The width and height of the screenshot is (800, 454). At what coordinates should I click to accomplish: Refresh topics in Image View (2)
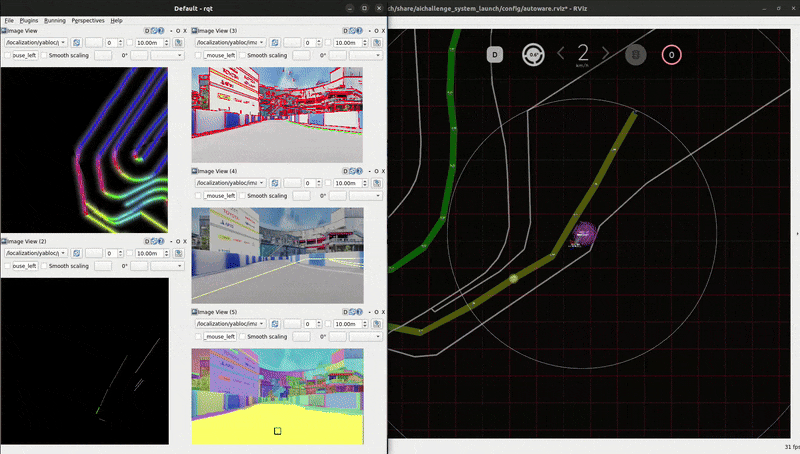point(77,254)
